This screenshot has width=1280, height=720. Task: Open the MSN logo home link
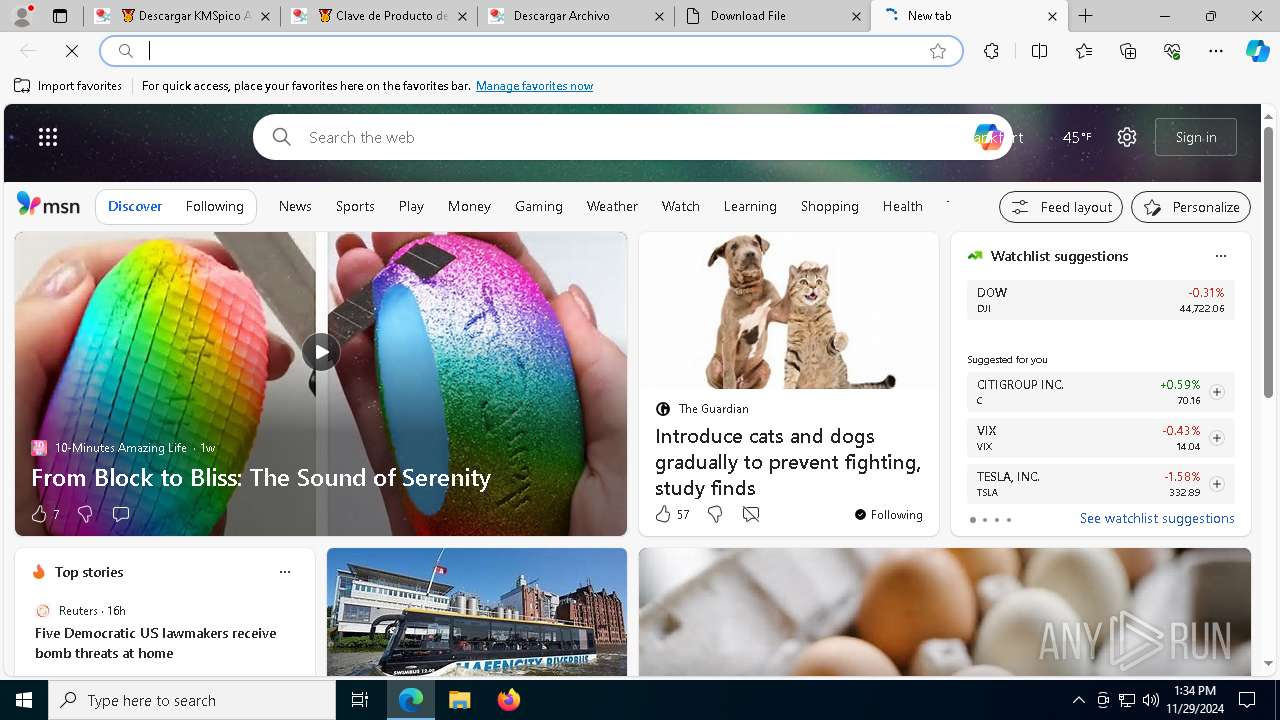[x=48, y=205]
